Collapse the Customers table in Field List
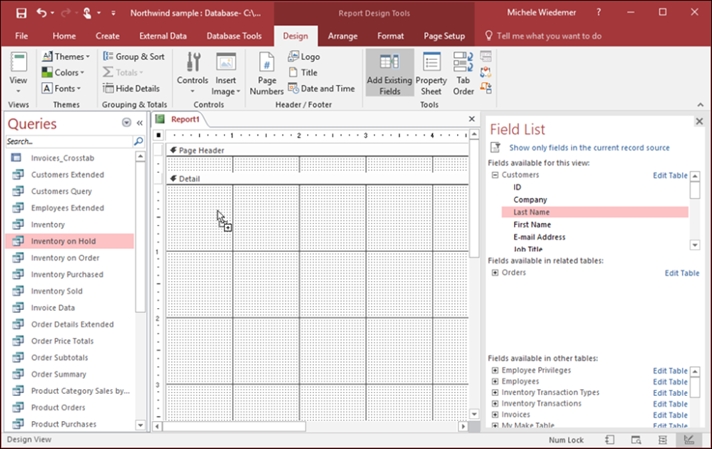This screenshot has height=449, width=712. tap(495, 175)
